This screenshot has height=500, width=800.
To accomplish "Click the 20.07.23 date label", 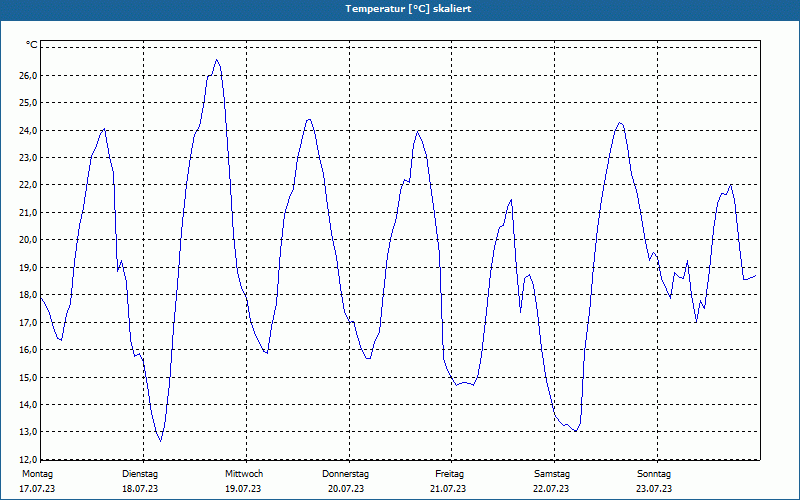I will tap(346, 489).
